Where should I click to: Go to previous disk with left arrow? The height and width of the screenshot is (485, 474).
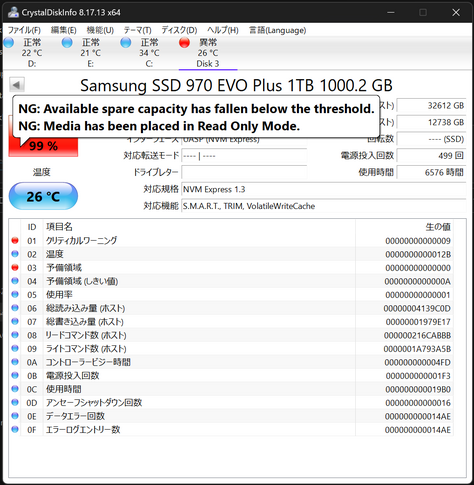point(17,85)
